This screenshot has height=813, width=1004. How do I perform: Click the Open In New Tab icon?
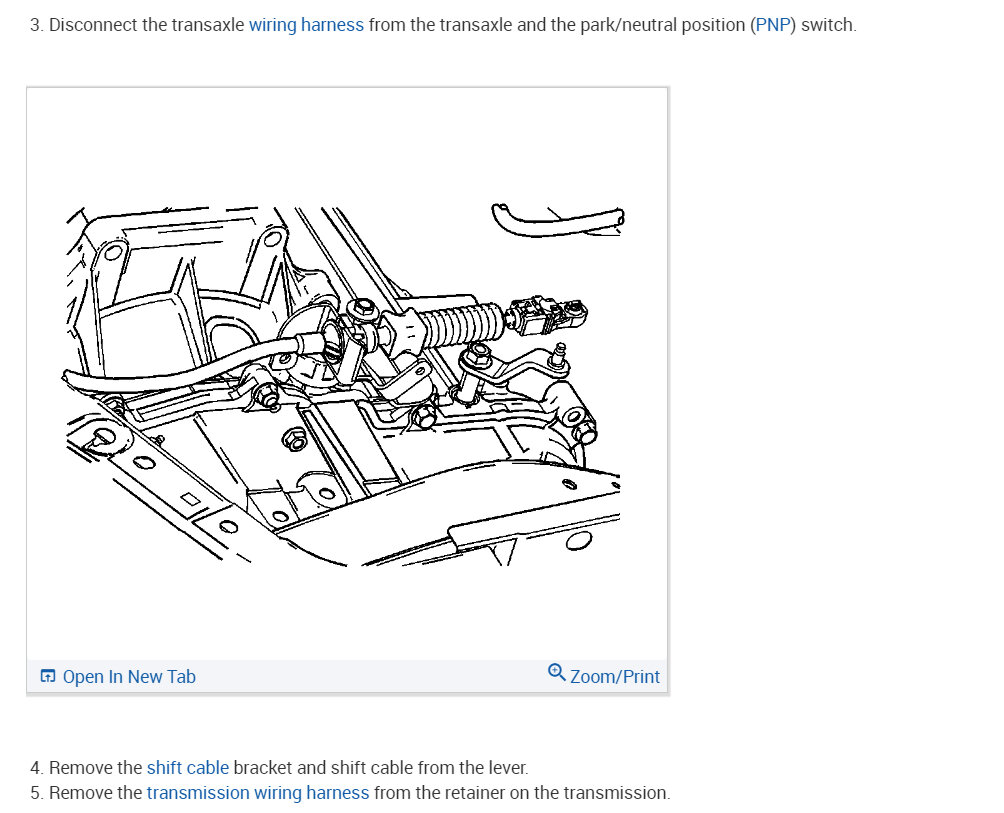[x=48, y=676]
